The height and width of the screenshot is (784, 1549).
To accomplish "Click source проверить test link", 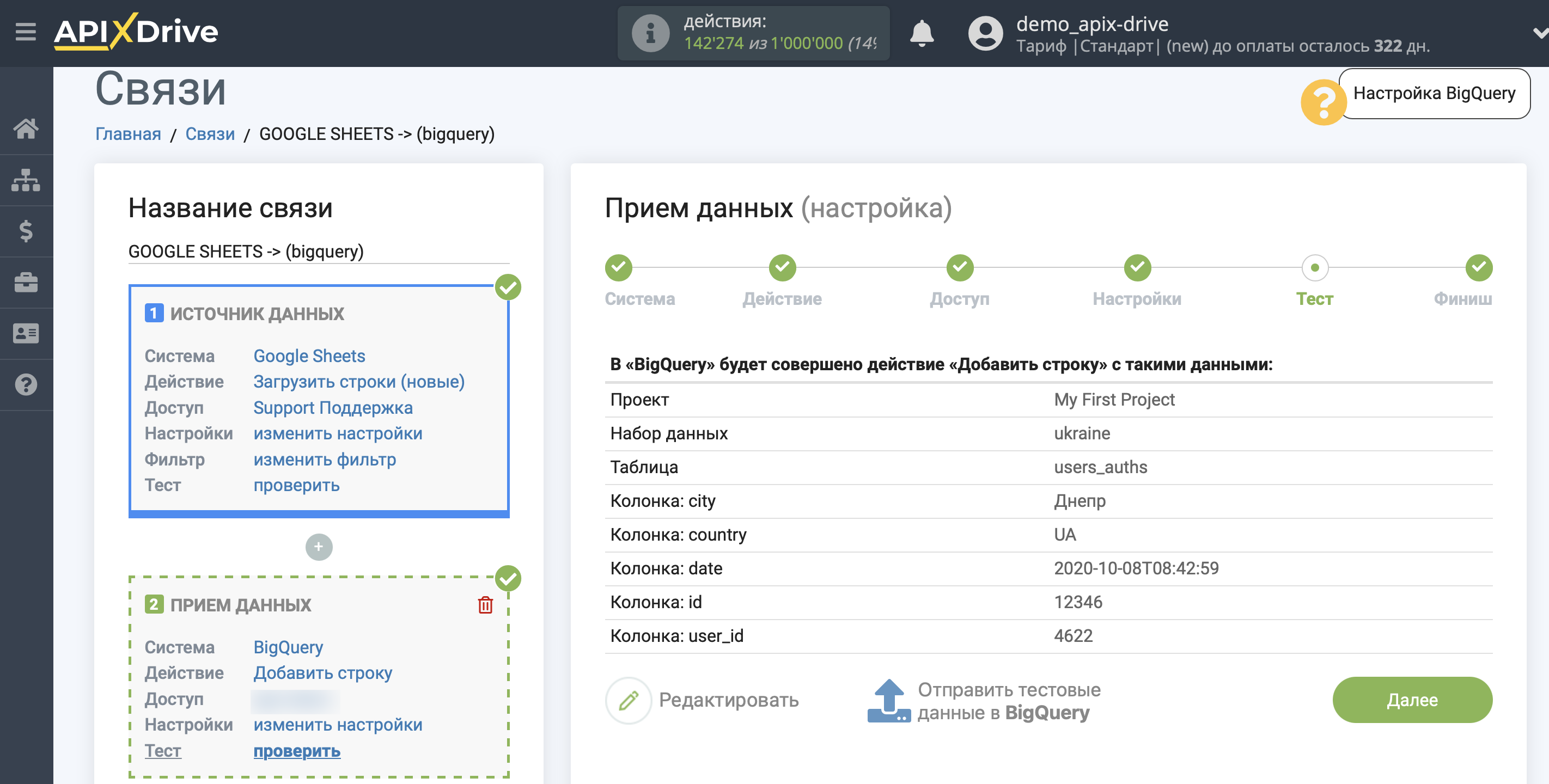I will (296, 485).
